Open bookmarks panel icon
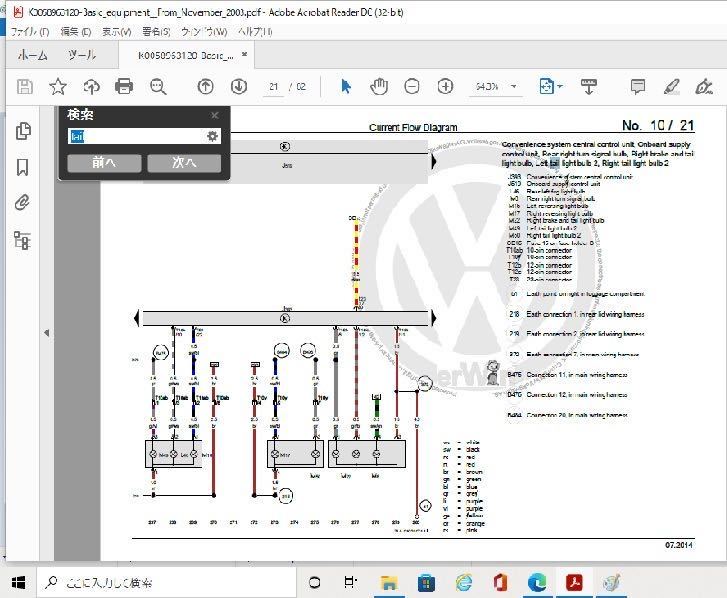Screen dimensions: 727x598 click(x=22, y=167)
